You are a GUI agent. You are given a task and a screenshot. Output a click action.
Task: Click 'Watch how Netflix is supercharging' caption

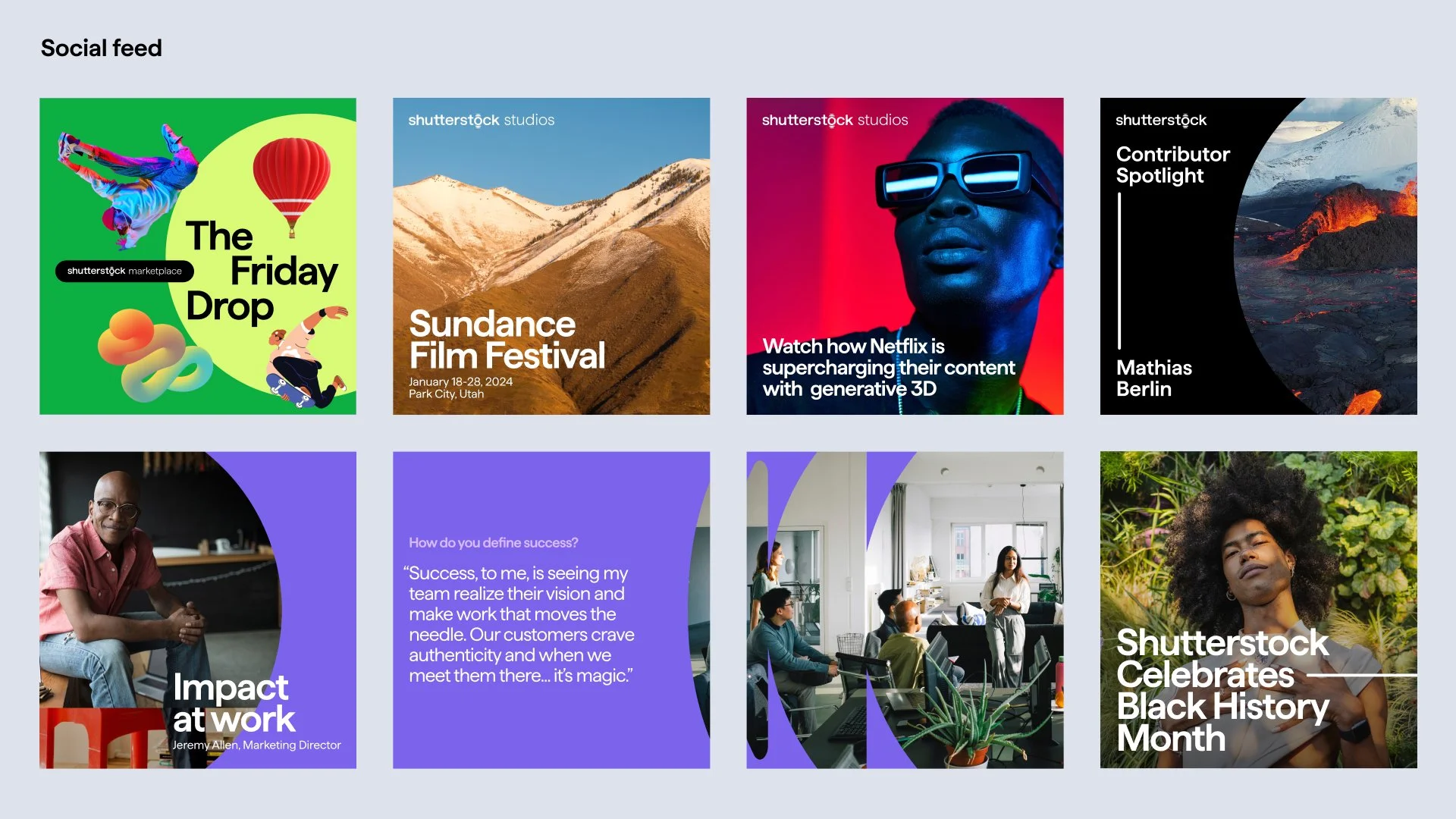point(889,368)
